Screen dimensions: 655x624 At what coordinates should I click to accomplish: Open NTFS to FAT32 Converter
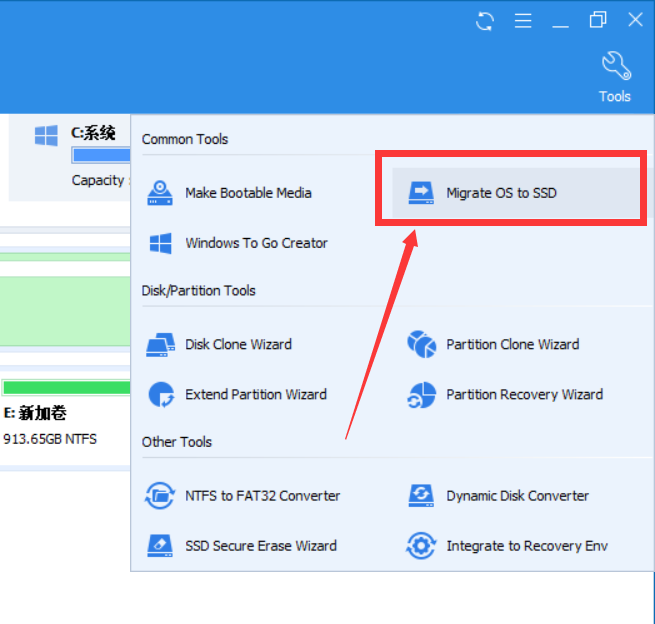262,496
